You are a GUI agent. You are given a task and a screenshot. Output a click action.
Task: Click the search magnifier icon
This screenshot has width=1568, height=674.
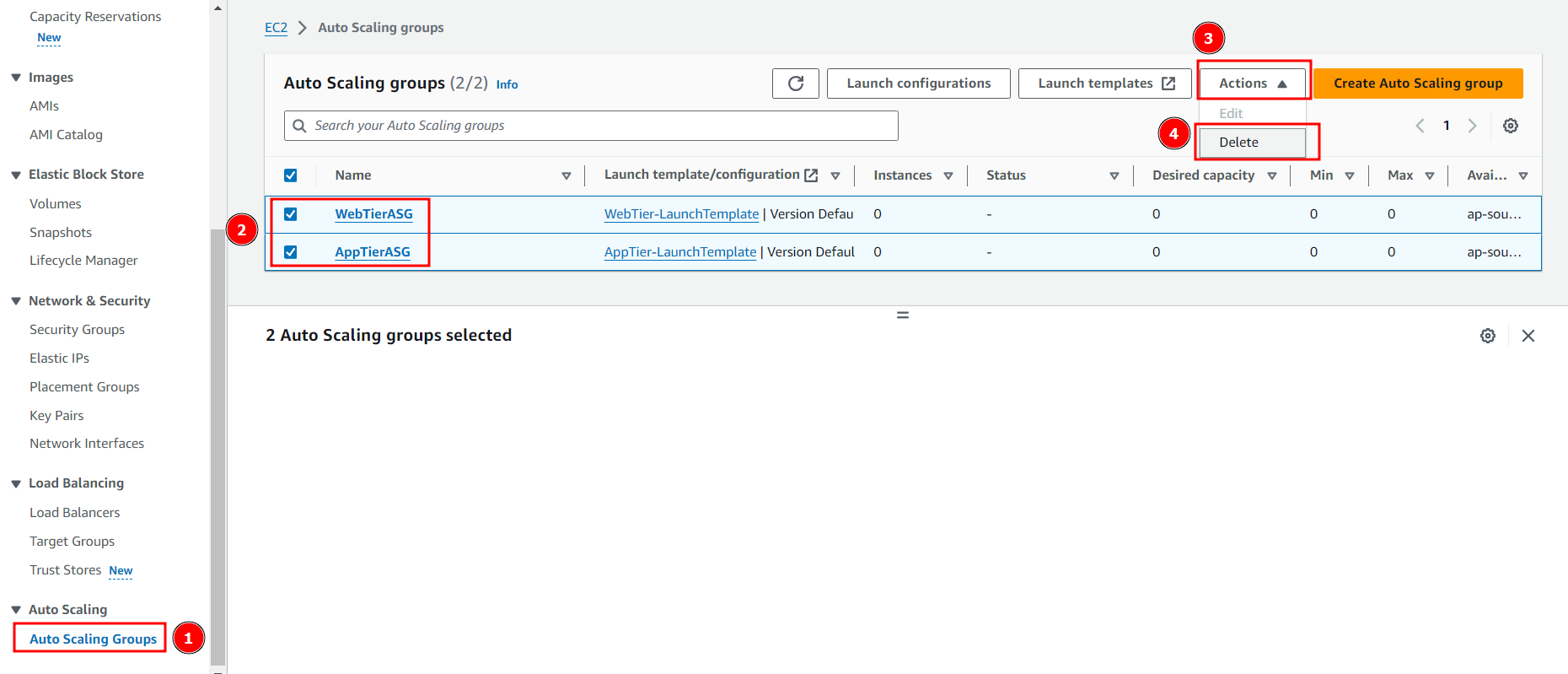click(x=299, y=126)
